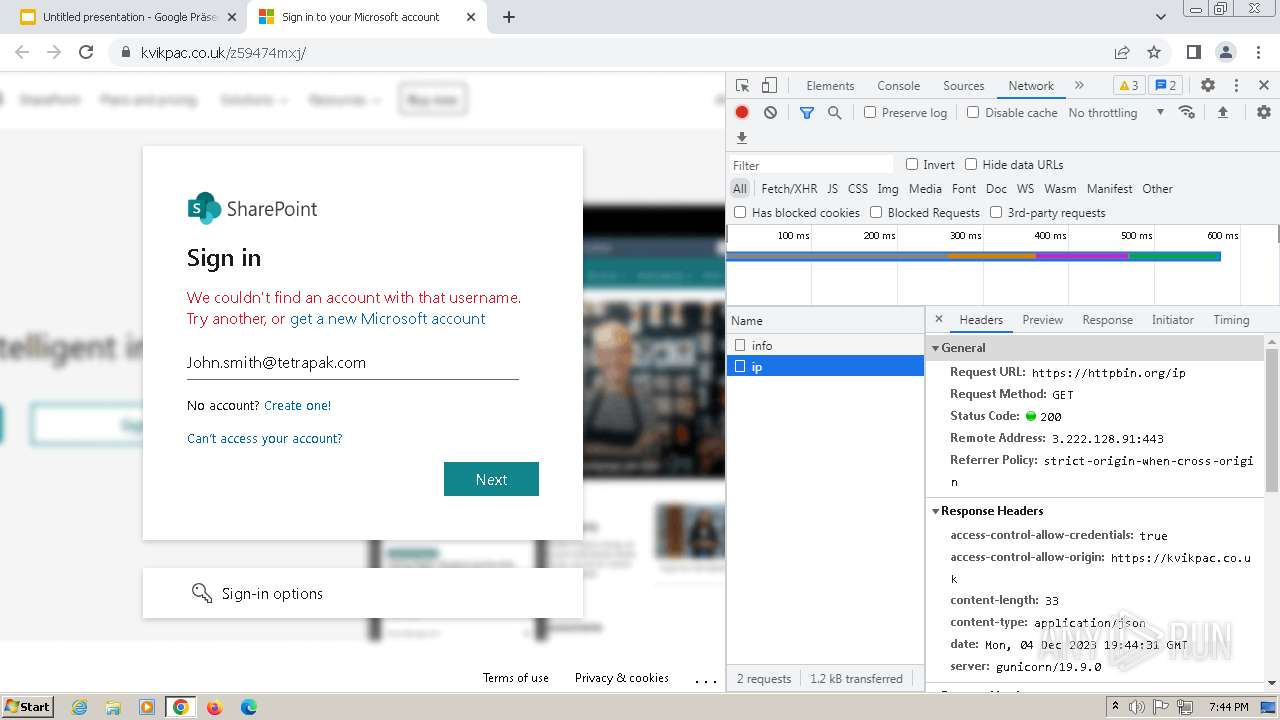The width and height of the screenshot is (1280, 720).
Task: Switch to the Sources tab
Action: tap(964, 86)
